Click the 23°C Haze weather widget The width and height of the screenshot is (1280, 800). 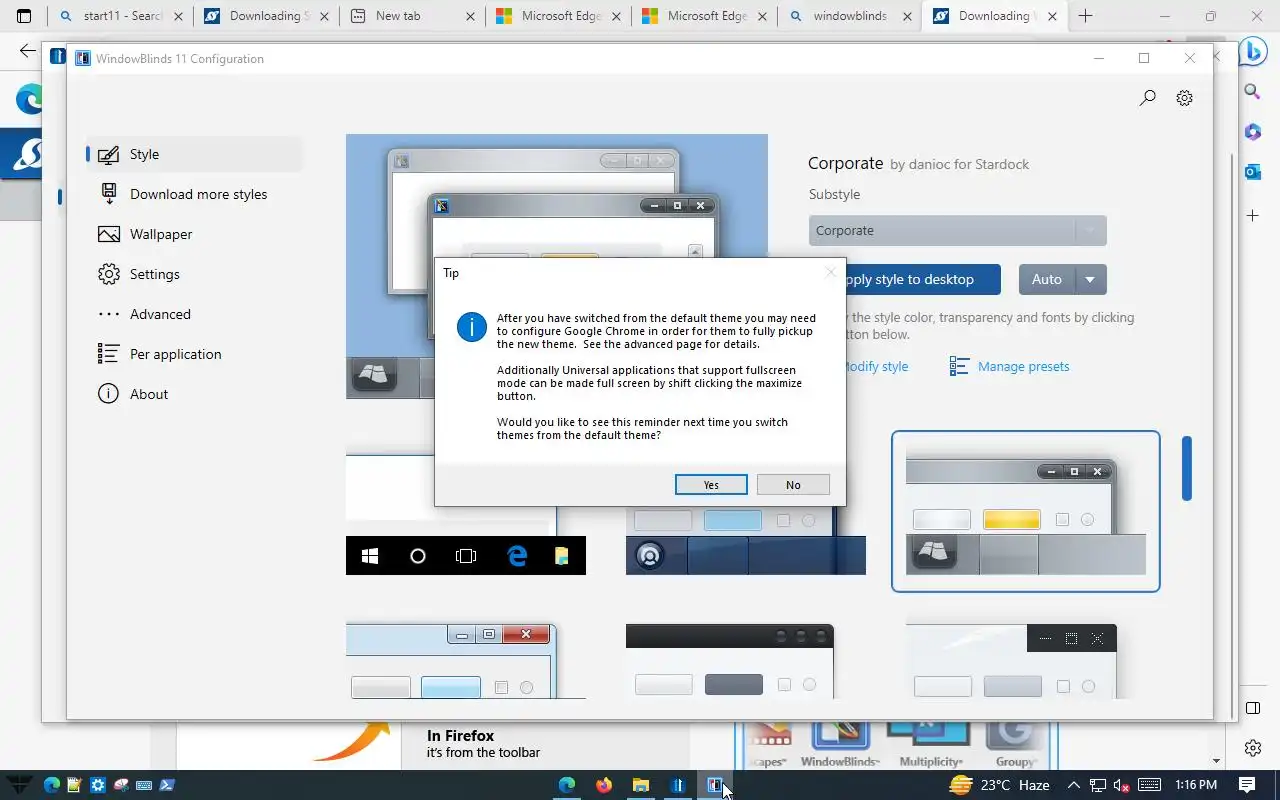[x=999, y=785]
